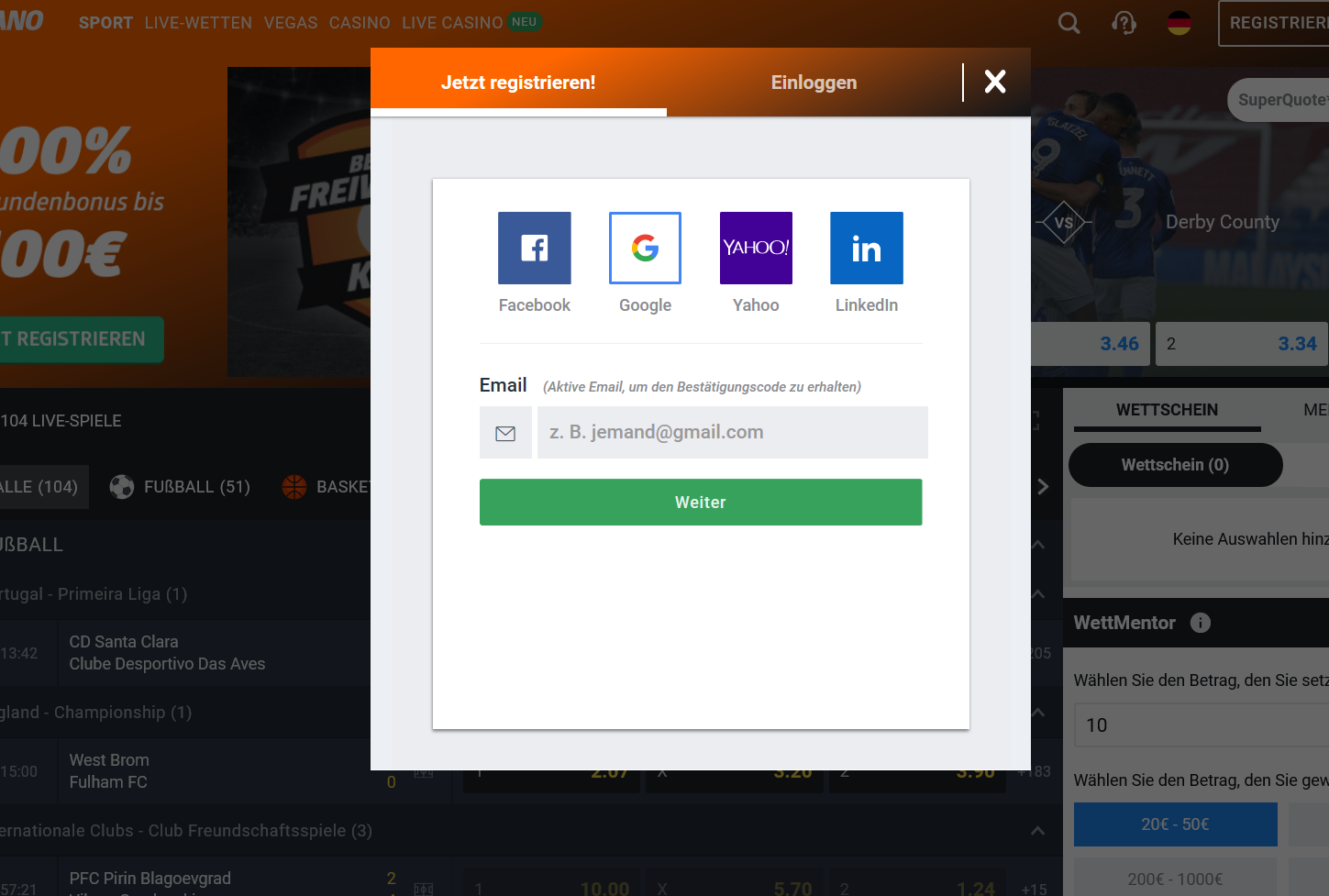Open PFC Pirin Blagoevgrad match

click(x=150, y=879)
